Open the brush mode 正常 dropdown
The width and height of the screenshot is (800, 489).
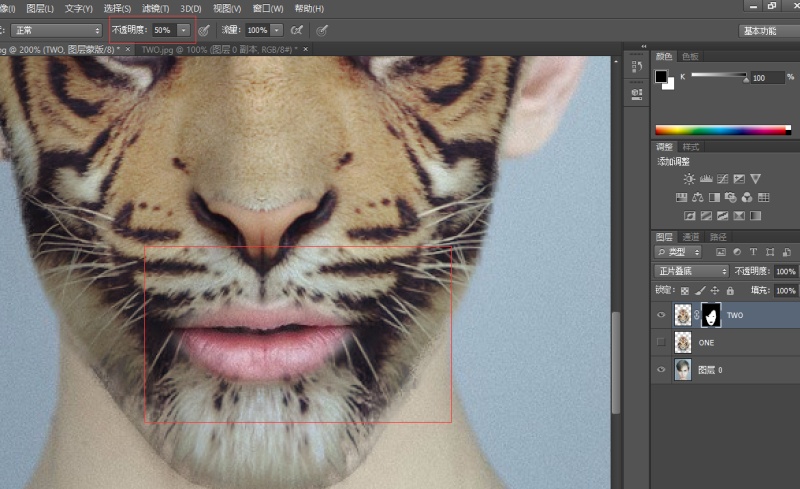click(57, 31)
